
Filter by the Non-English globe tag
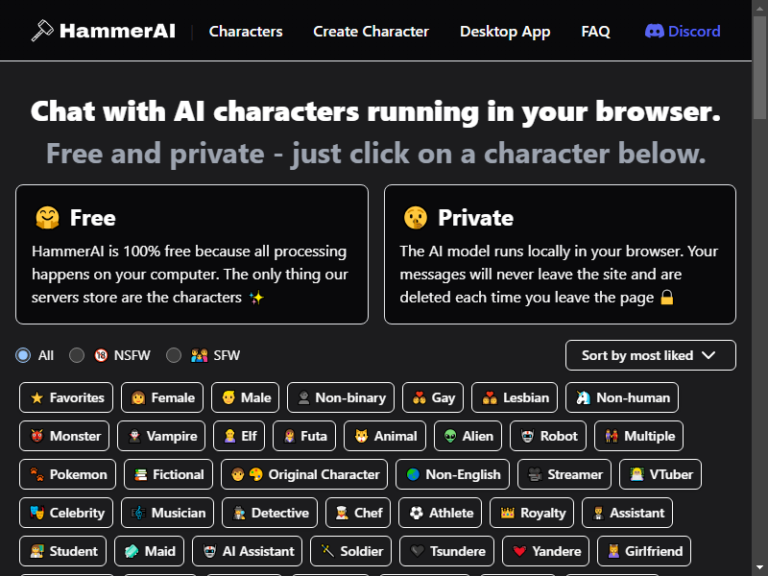pos(453,475)
